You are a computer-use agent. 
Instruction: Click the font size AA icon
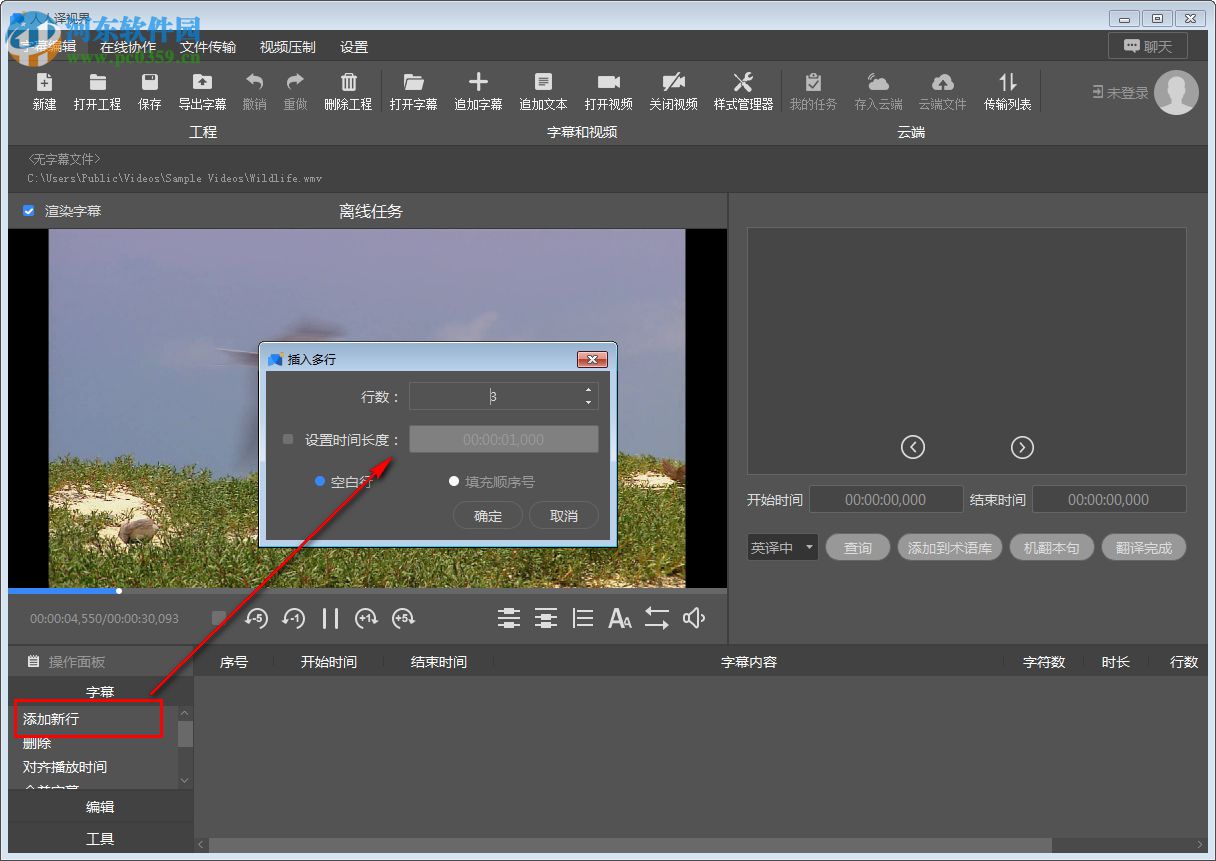coord(620,619)
